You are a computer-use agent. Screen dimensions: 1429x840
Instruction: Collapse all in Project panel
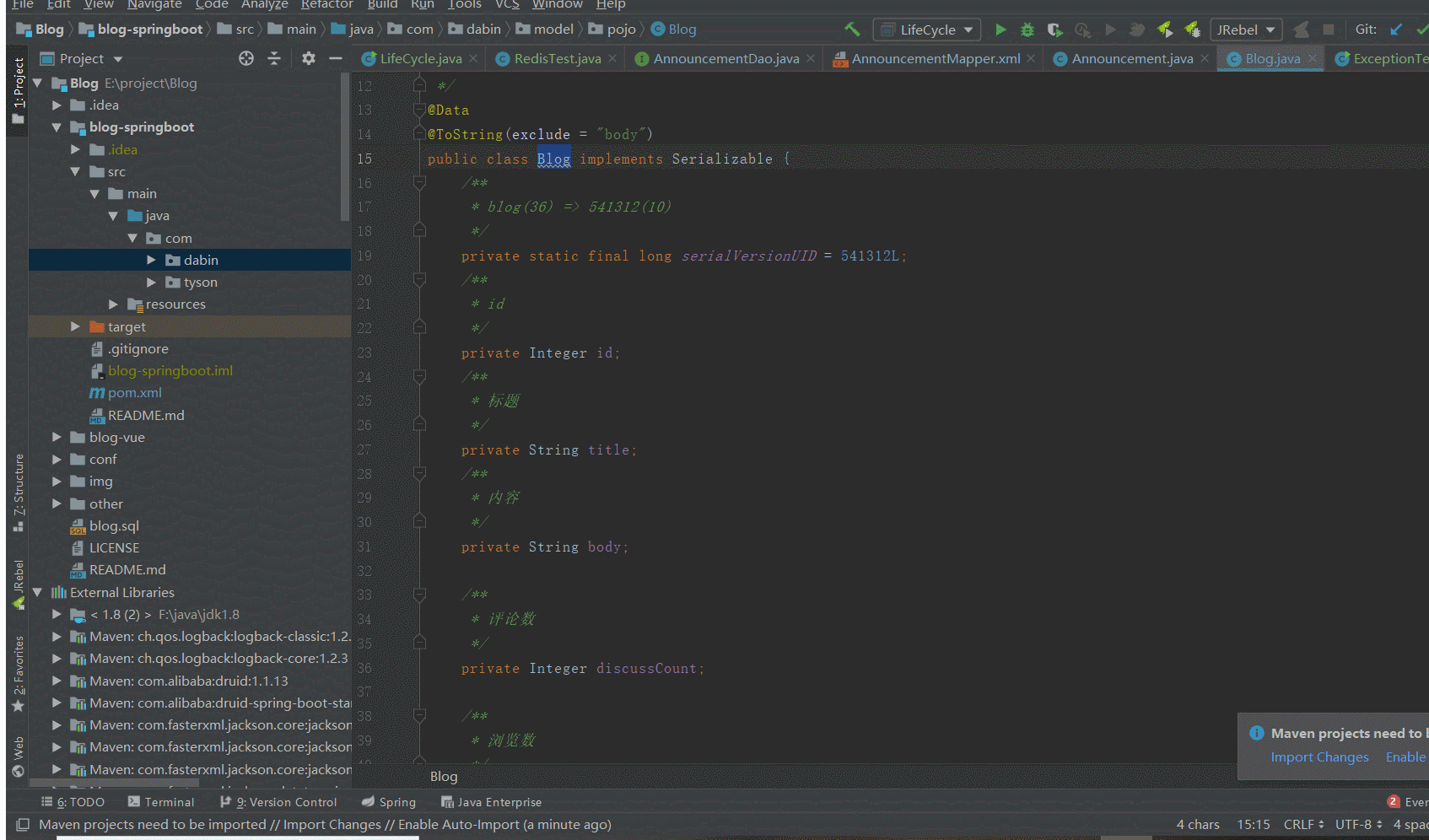[274, 58]
